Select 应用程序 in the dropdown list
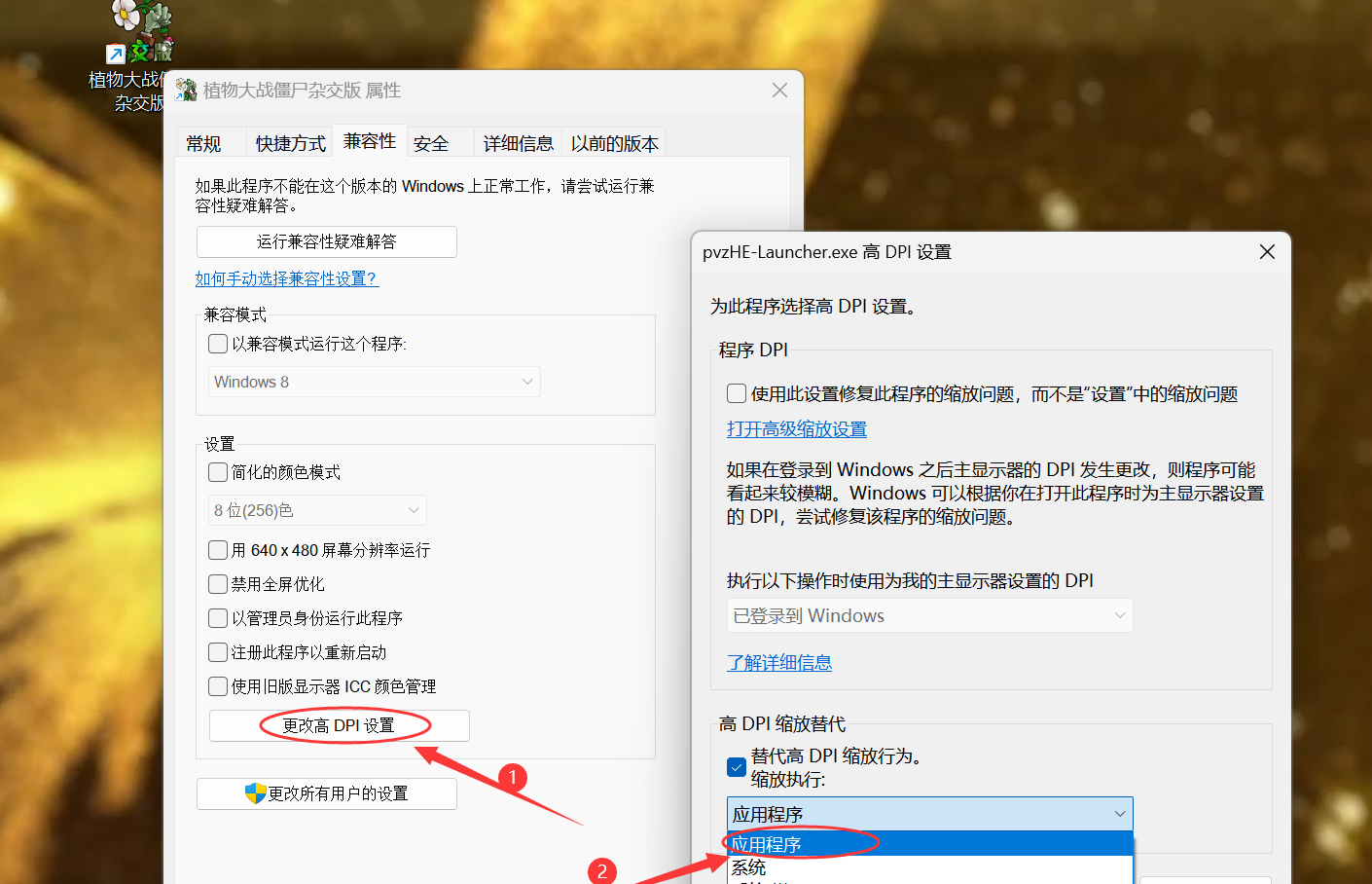 coord(930,844)
